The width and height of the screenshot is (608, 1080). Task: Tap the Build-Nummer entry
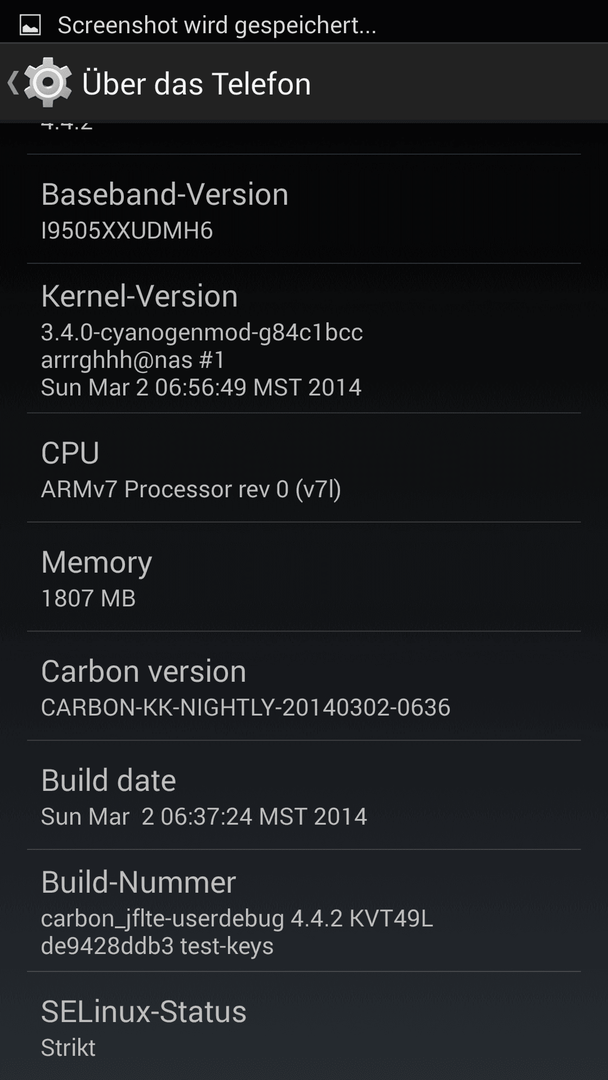coord(304,911)
